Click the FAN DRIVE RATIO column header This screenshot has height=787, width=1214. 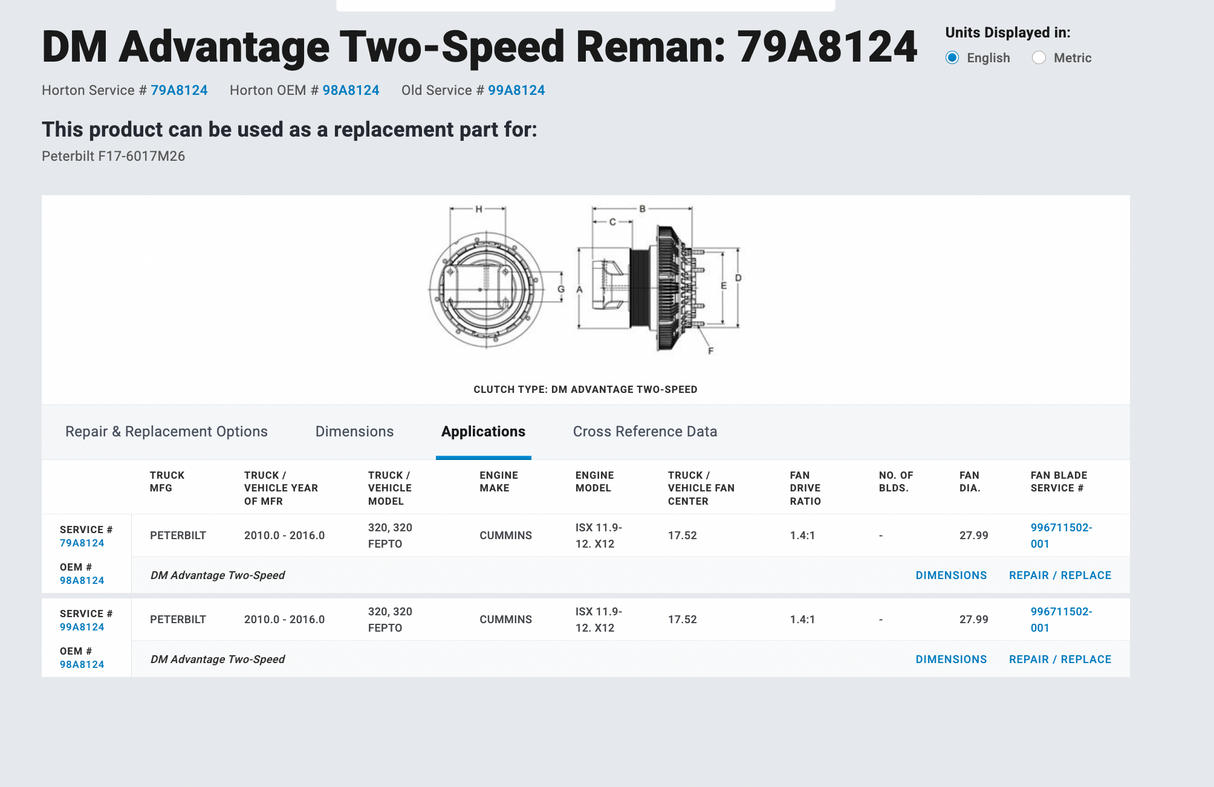[x=805, y=488]
